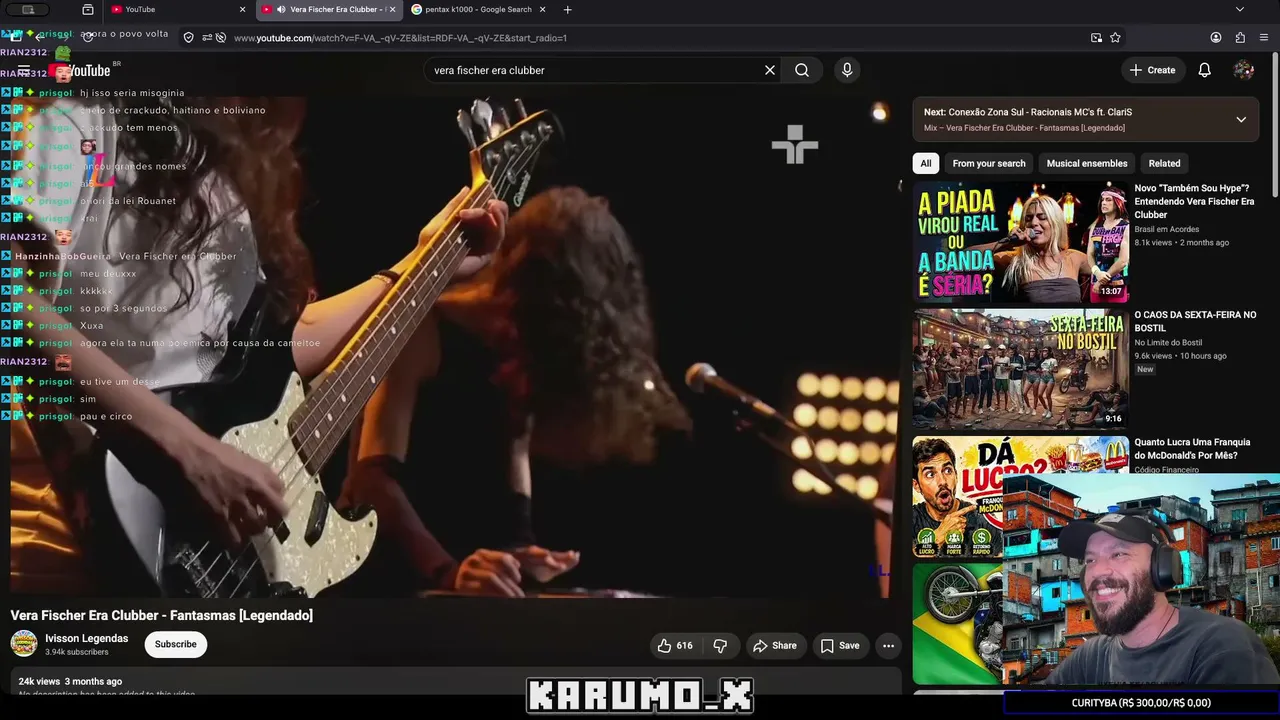Click the tracking protection shield icon
Viewport: 1280px width, 720px height.
[x=188, y=38]
